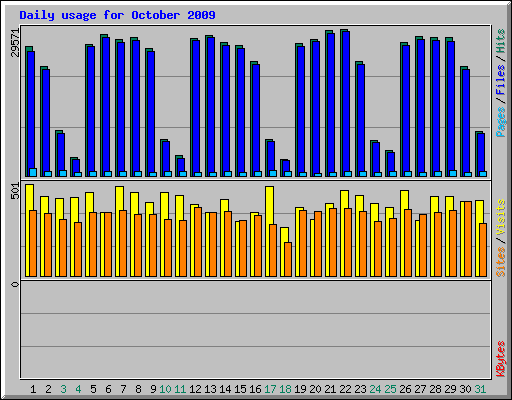The image size is (512, 400).
Task: Click day label 19 on the x-axis
Action: (x=300, y=389)
